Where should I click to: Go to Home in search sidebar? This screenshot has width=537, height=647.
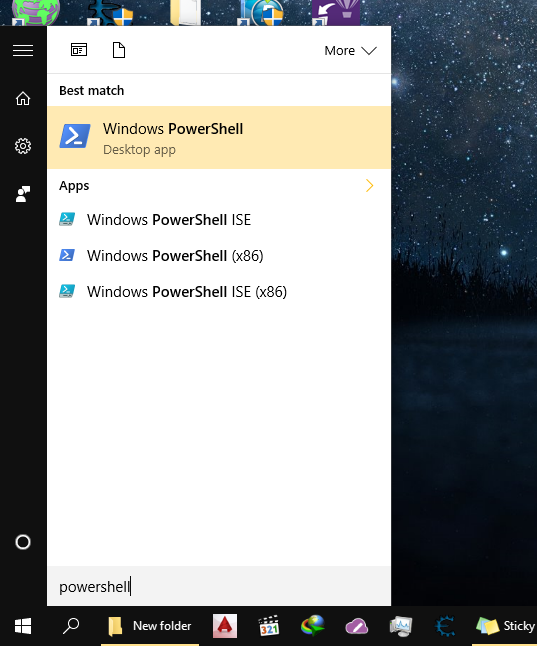coord(23,99)
